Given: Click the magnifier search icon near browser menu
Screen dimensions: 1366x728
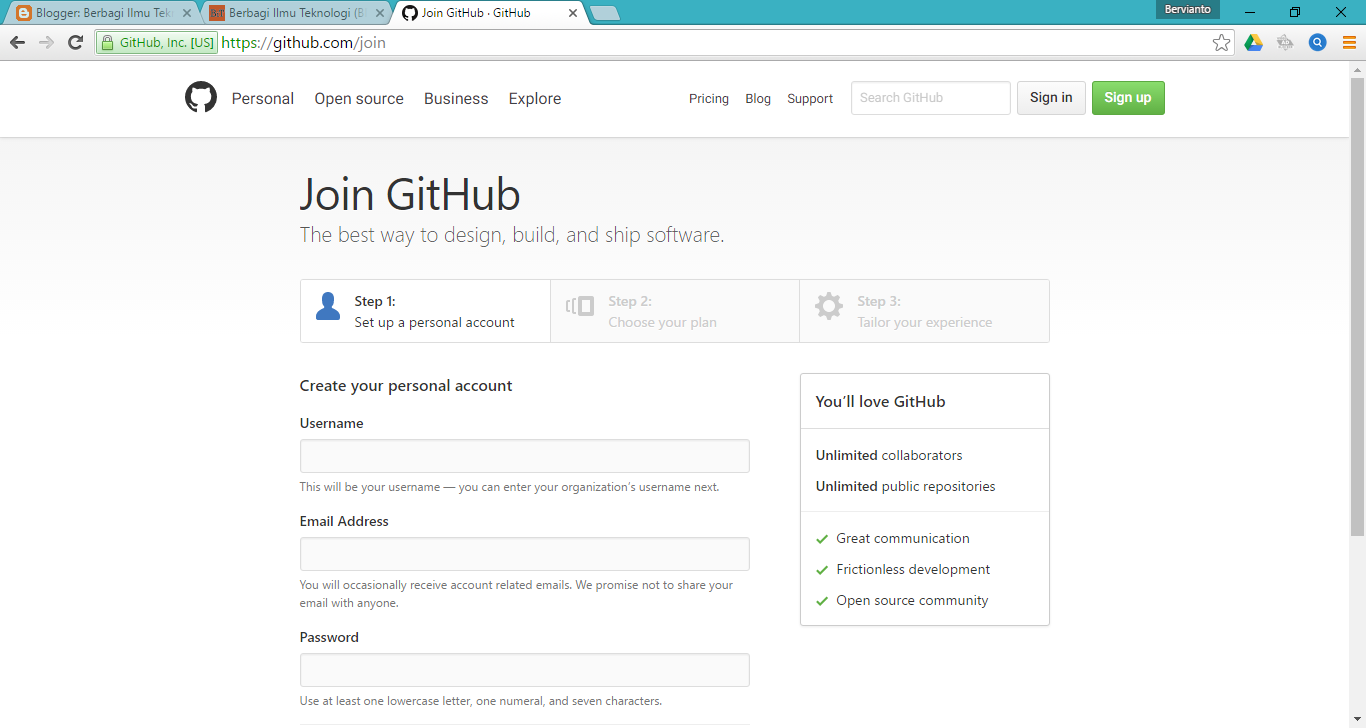Looking at the screenshot, I should point(1318,43).
